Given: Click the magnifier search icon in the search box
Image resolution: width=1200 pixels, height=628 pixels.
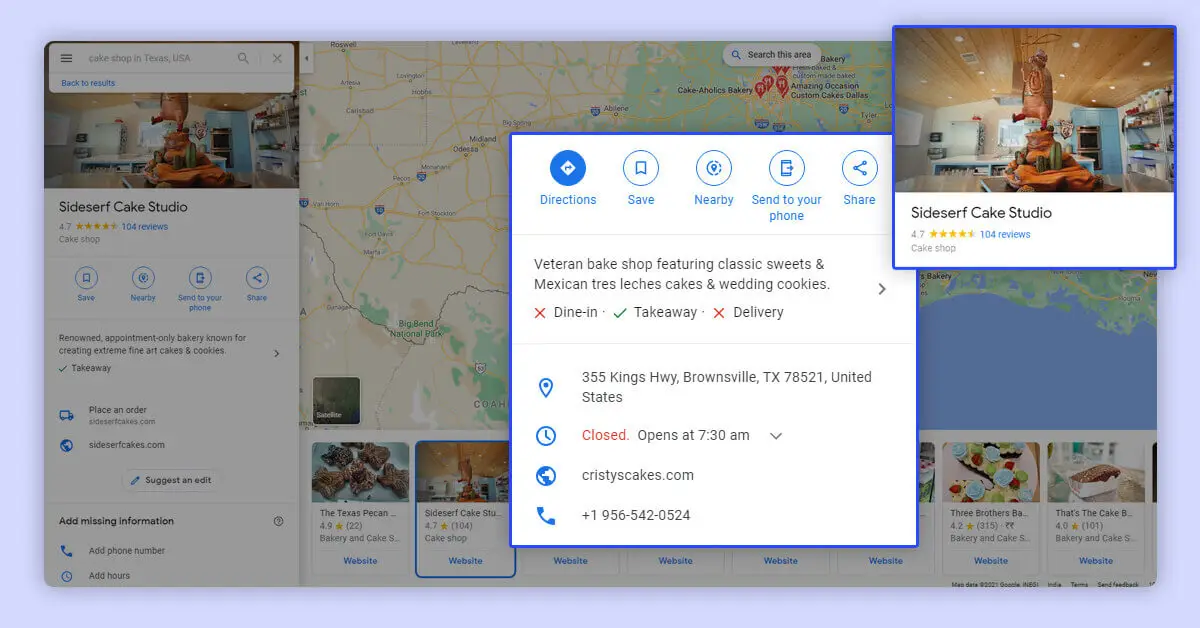Looking at the screenshot, I should click(243, 58).
